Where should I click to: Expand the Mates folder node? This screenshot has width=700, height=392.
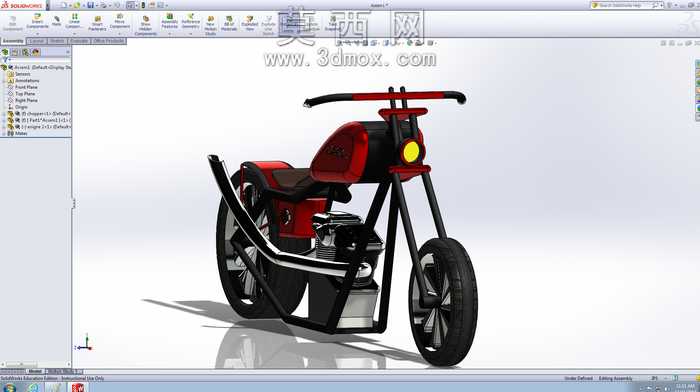coord(4,133)
